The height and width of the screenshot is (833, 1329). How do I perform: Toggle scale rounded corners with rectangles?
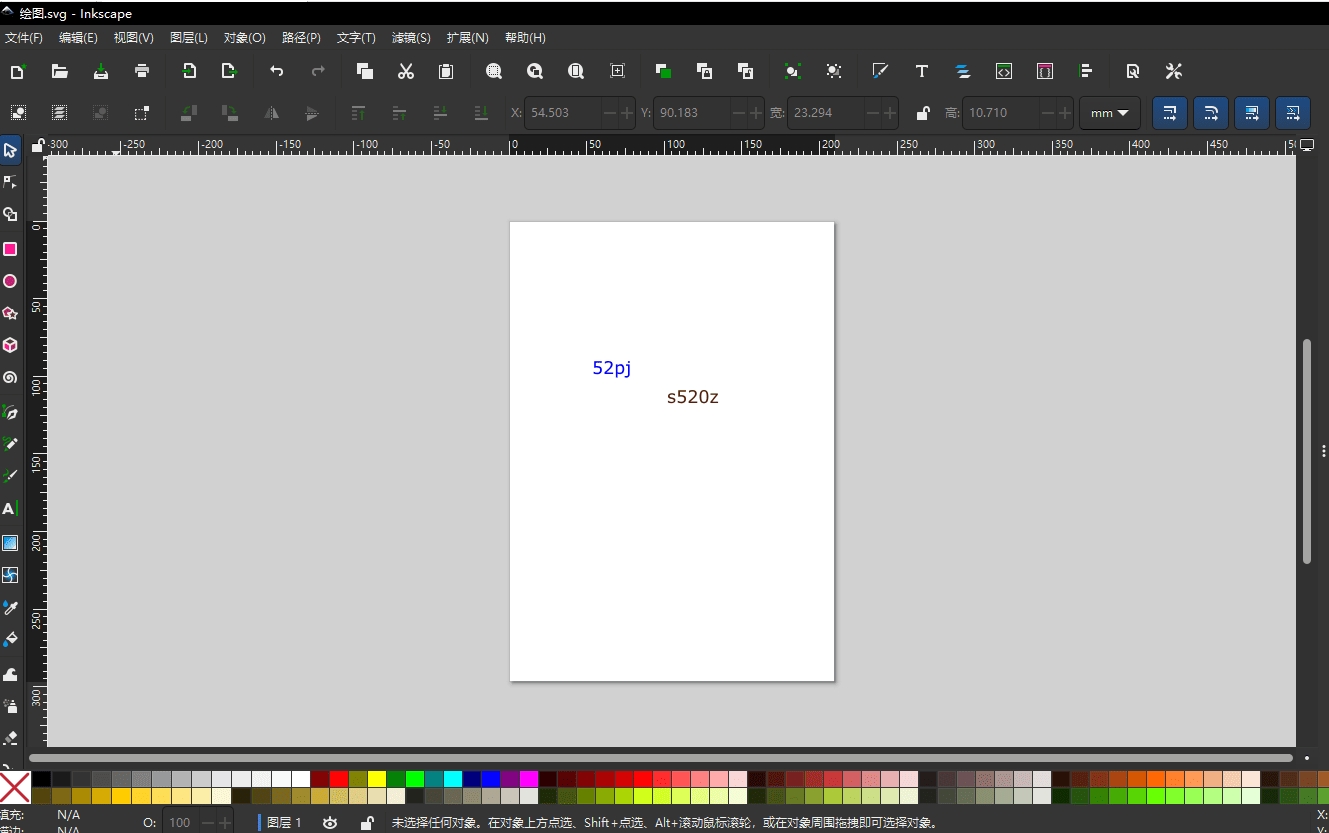coord(1211,113)
